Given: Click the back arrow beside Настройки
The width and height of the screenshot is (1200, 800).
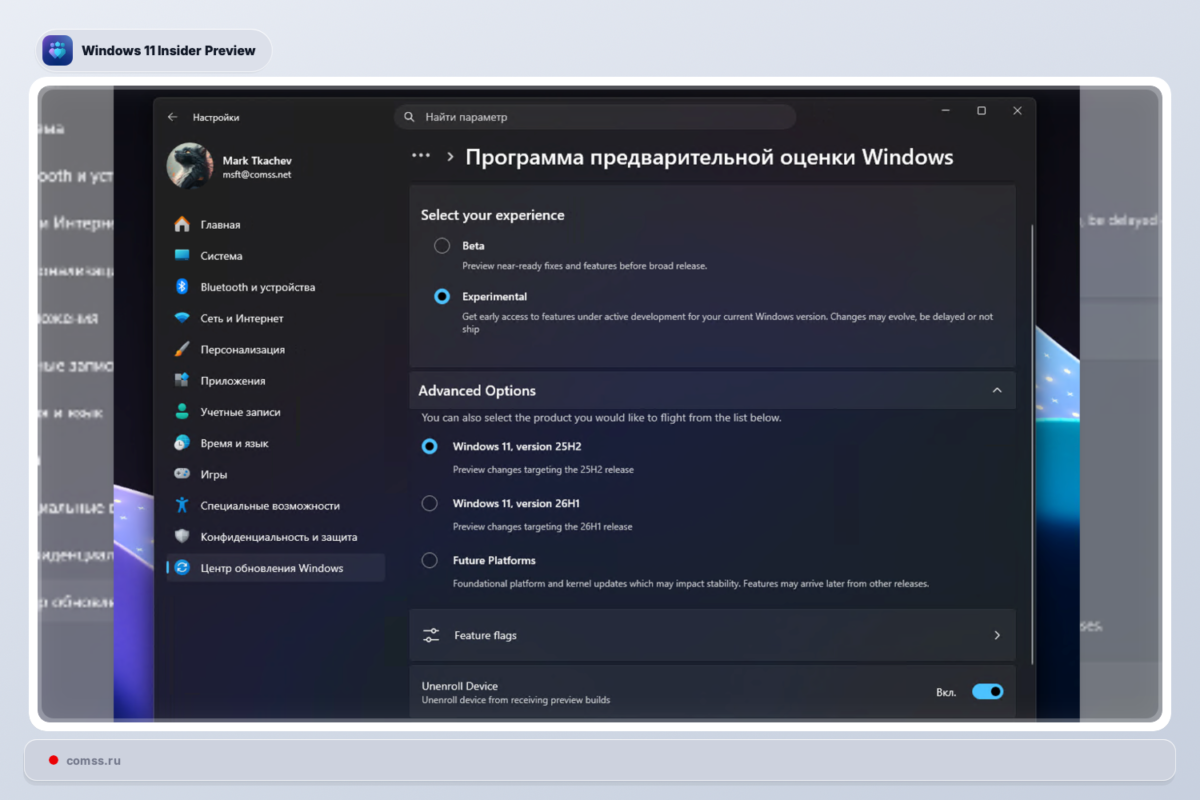Looking at the screenshot, I should click(170, 116).
